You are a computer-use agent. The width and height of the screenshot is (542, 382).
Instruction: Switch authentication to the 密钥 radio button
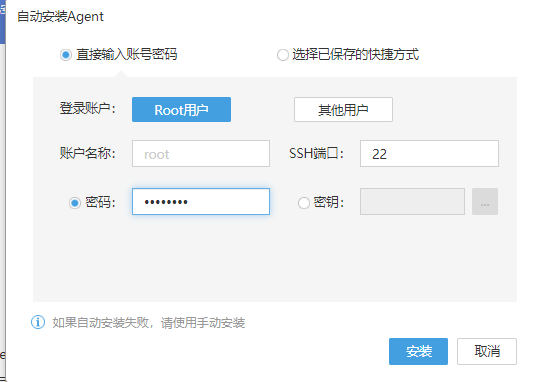(x=303, y=203)
